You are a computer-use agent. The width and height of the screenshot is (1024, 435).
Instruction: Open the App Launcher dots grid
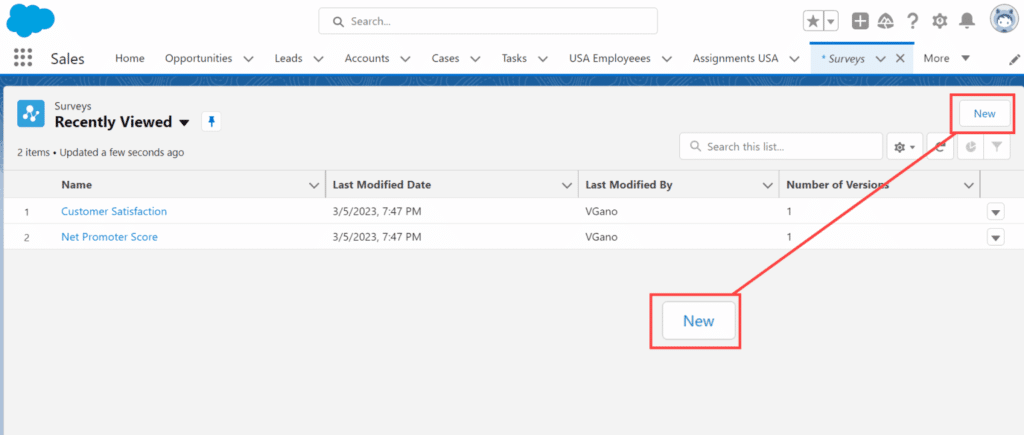click(23, 58)
